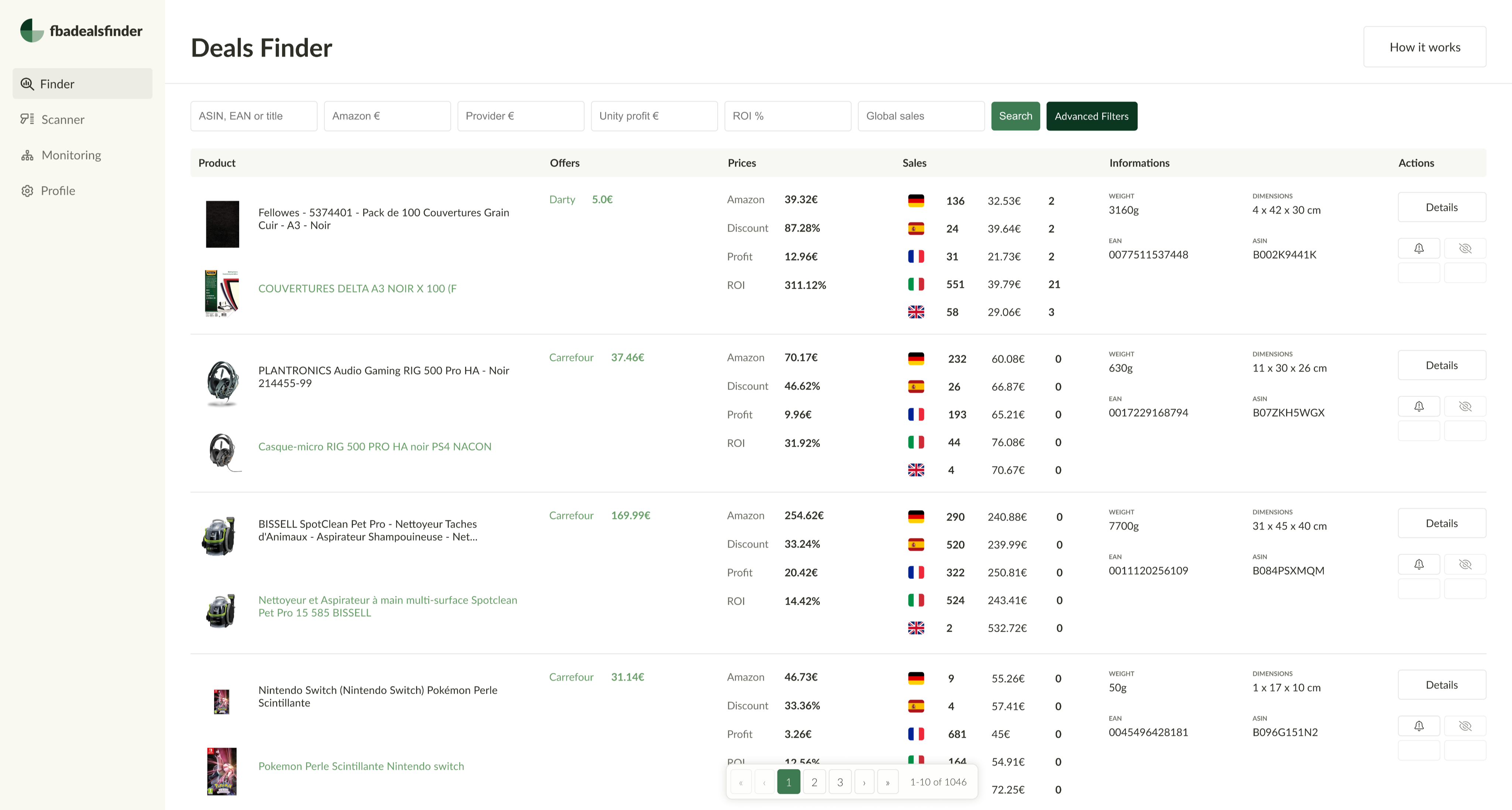This screenshot has width=1512, height=810.
Task: Hide the Fellowes product with eye-slash icon
Action: 1465,248
